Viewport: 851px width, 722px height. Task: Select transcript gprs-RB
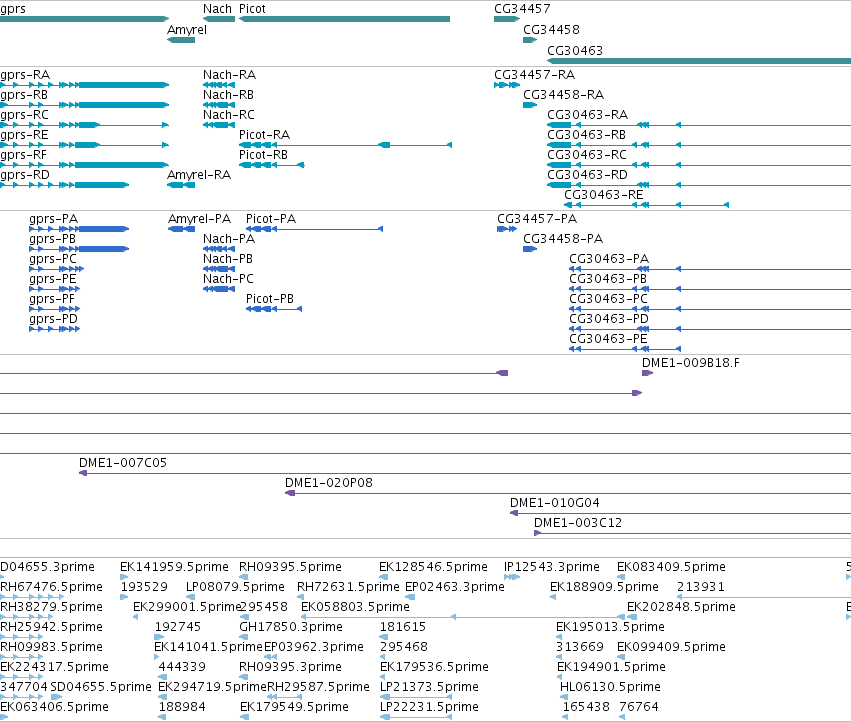[84, 105]
